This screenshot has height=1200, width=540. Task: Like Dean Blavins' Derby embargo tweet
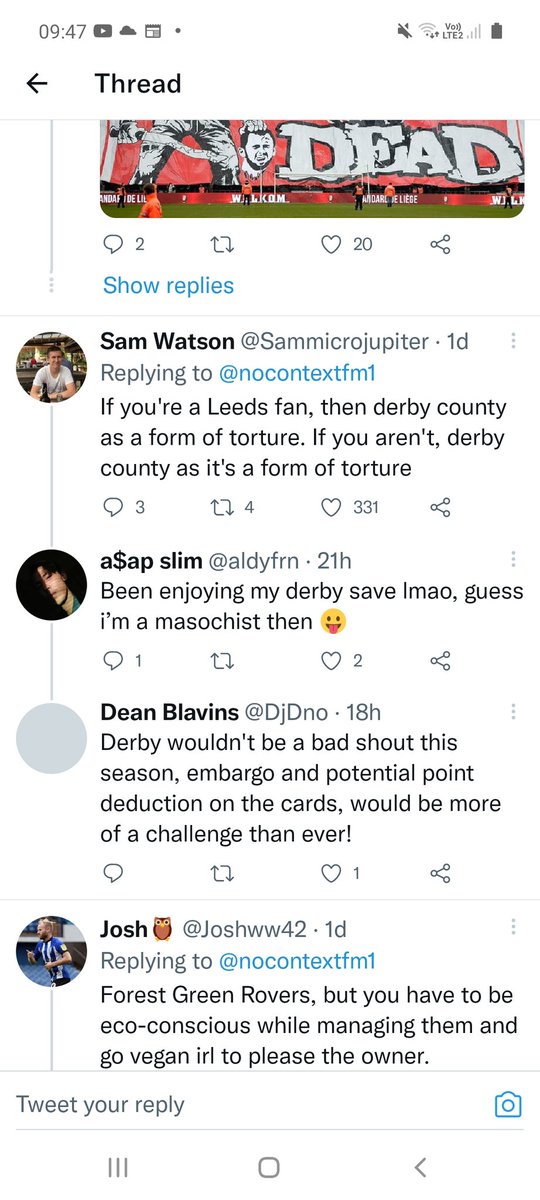coord(331,873)
